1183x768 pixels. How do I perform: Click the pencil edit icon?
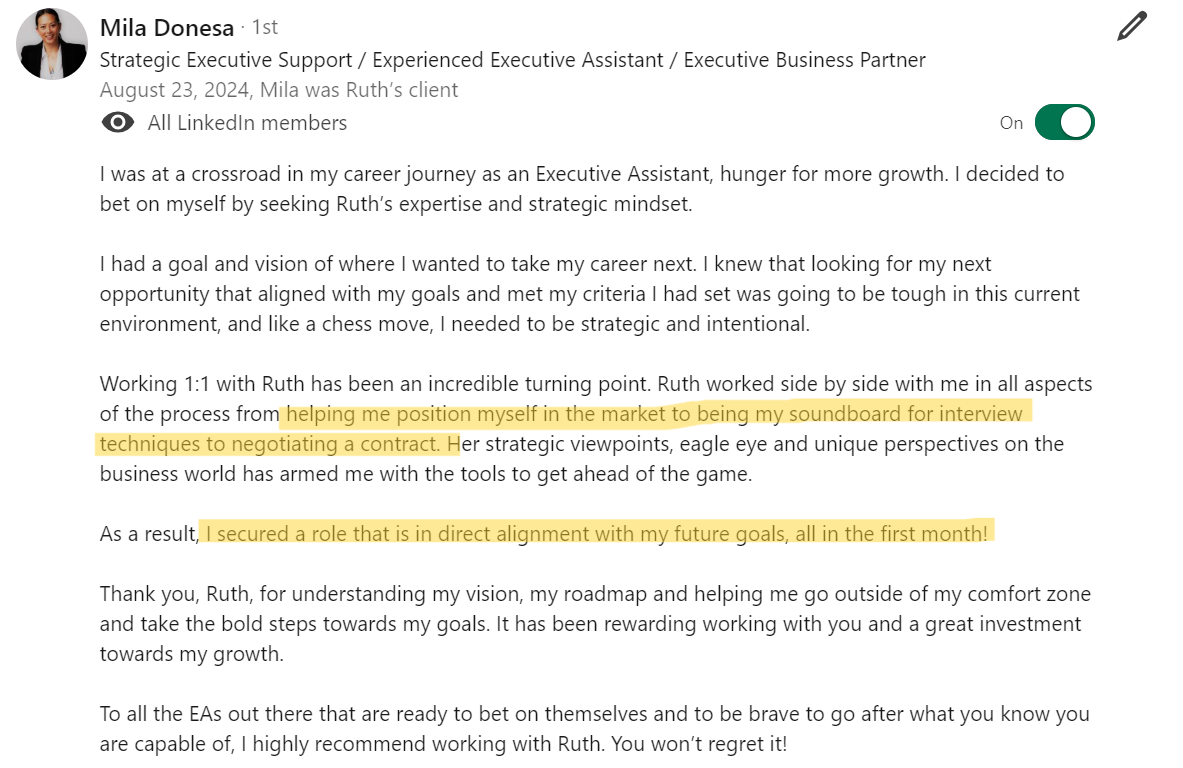click(1132, 26)
